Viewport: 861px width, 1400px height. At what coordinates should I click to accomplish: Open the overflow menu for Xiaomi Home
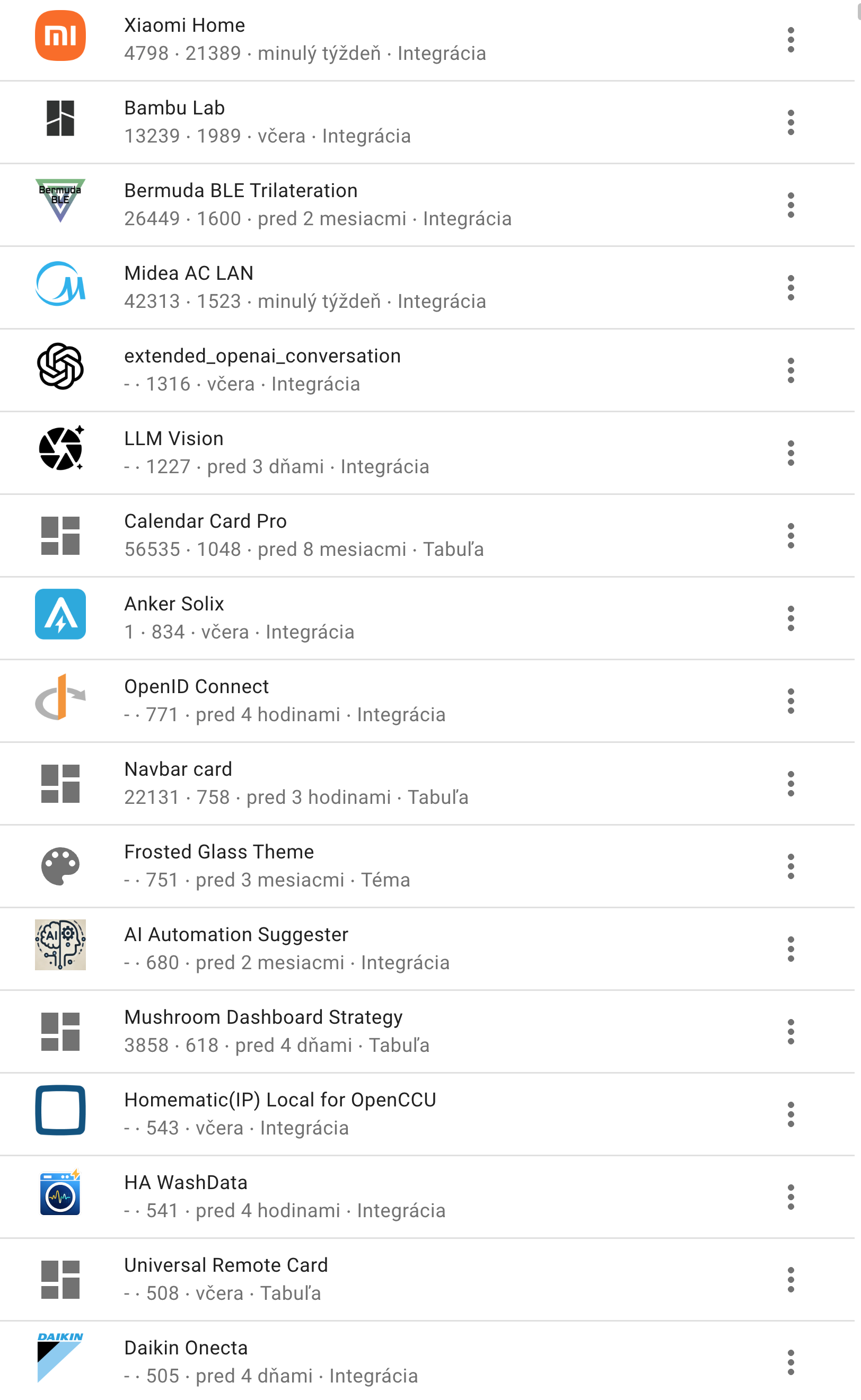point(790,40)
